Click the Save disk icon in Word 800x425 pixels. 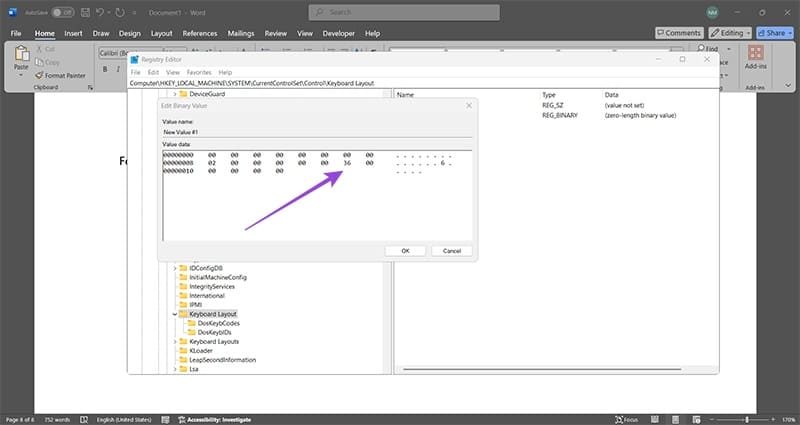click(x=86, y=12)
